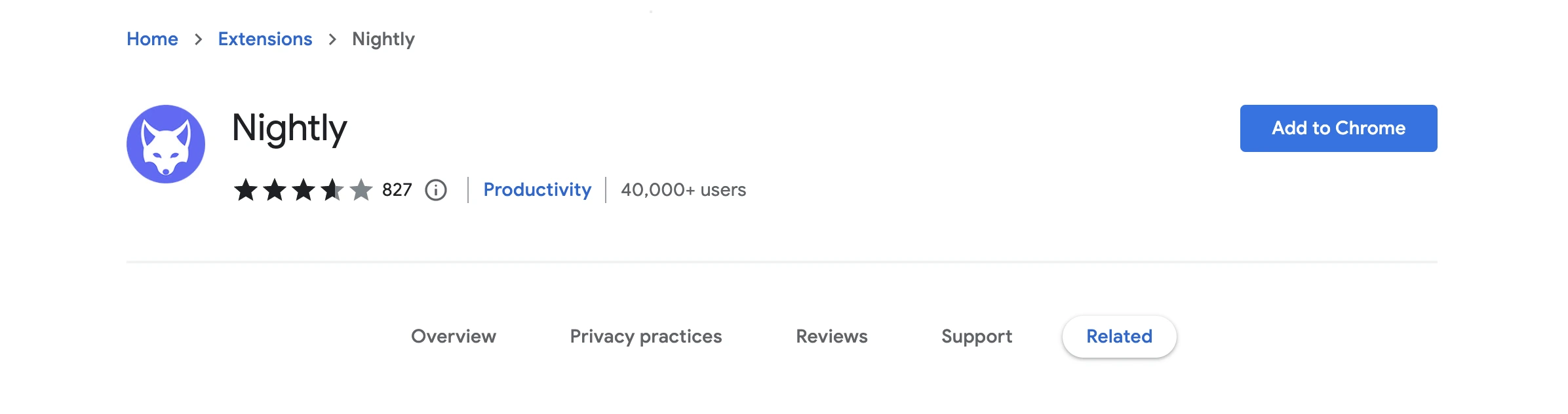Click the half-filled fourth rating star

click(x=332, y=190)
